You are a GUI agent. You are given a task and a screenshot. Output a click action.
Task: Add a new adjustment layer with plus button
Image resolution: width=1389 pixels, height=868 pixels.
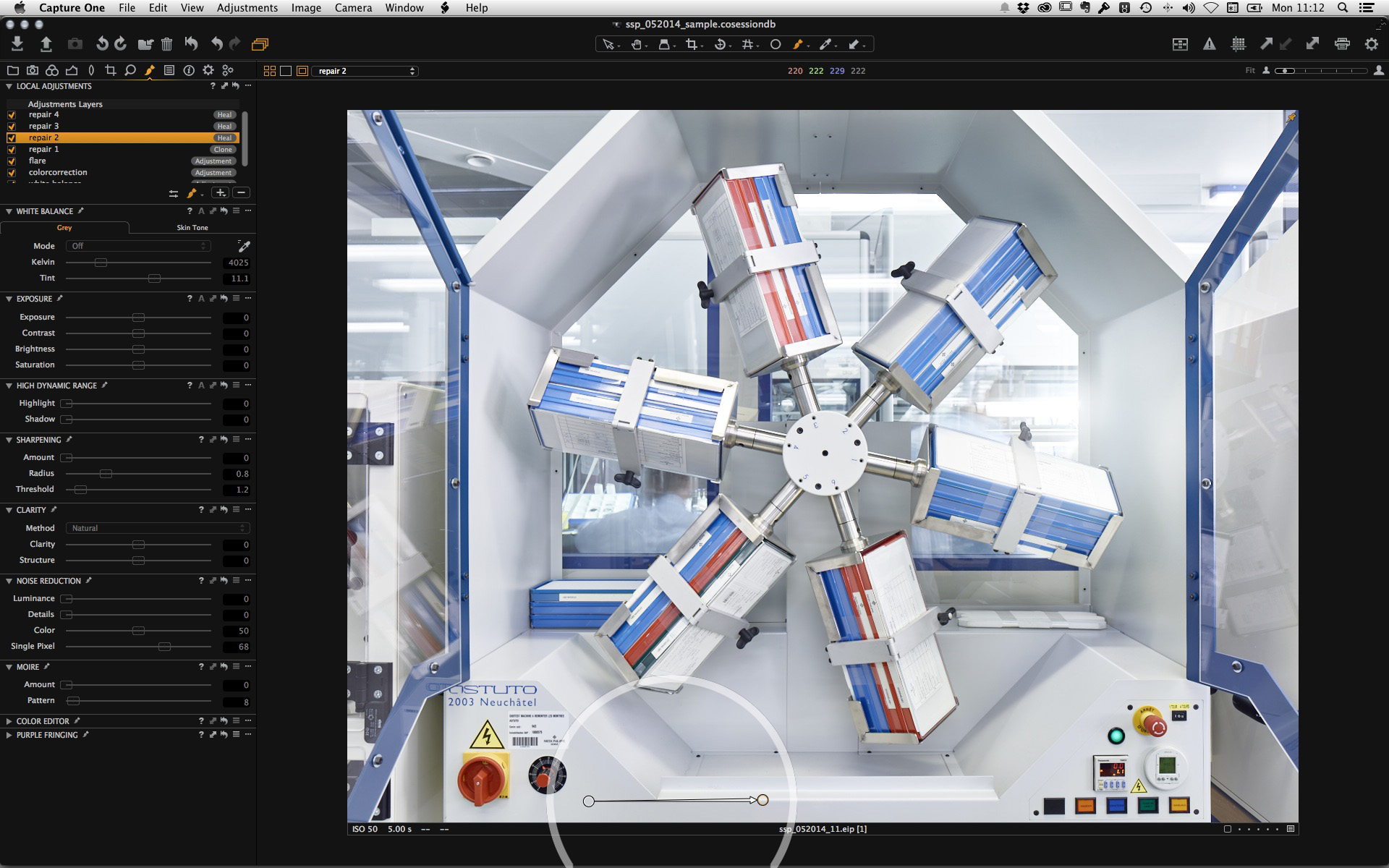(221, 192)
